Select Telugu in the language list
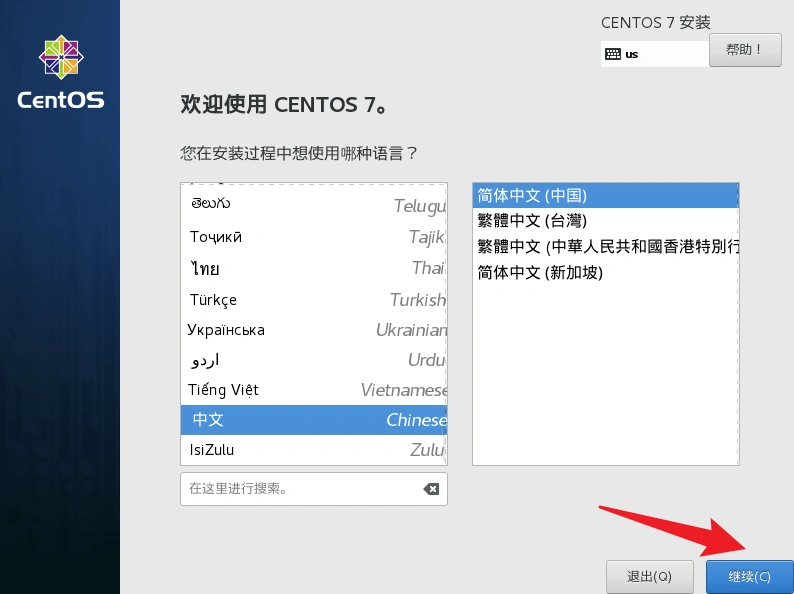 pyautogui.click(x=313, y=204)
